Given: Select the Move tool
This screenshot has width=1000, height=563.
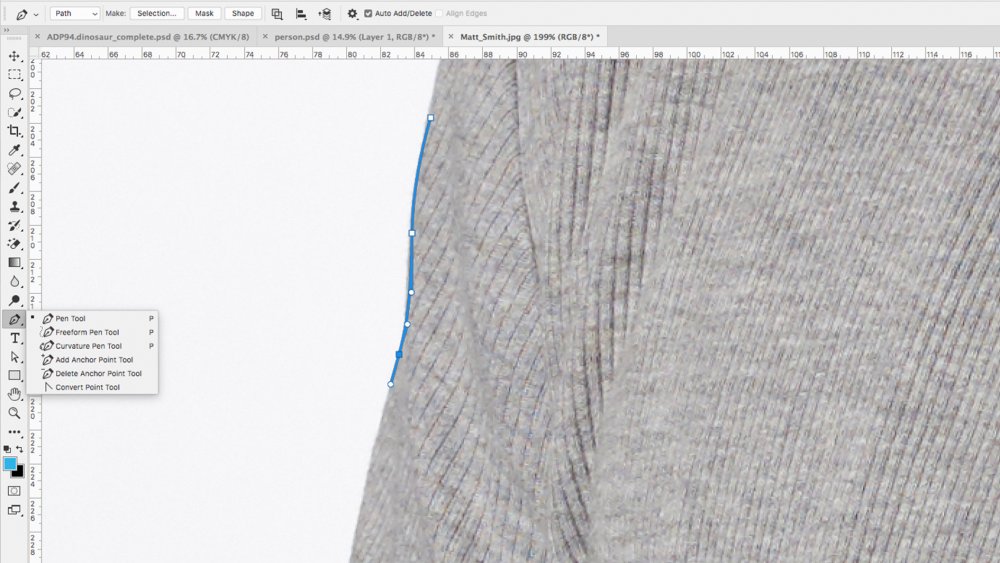Looking at the screenshot, I should pyautogui.click(x=14, y=56).
